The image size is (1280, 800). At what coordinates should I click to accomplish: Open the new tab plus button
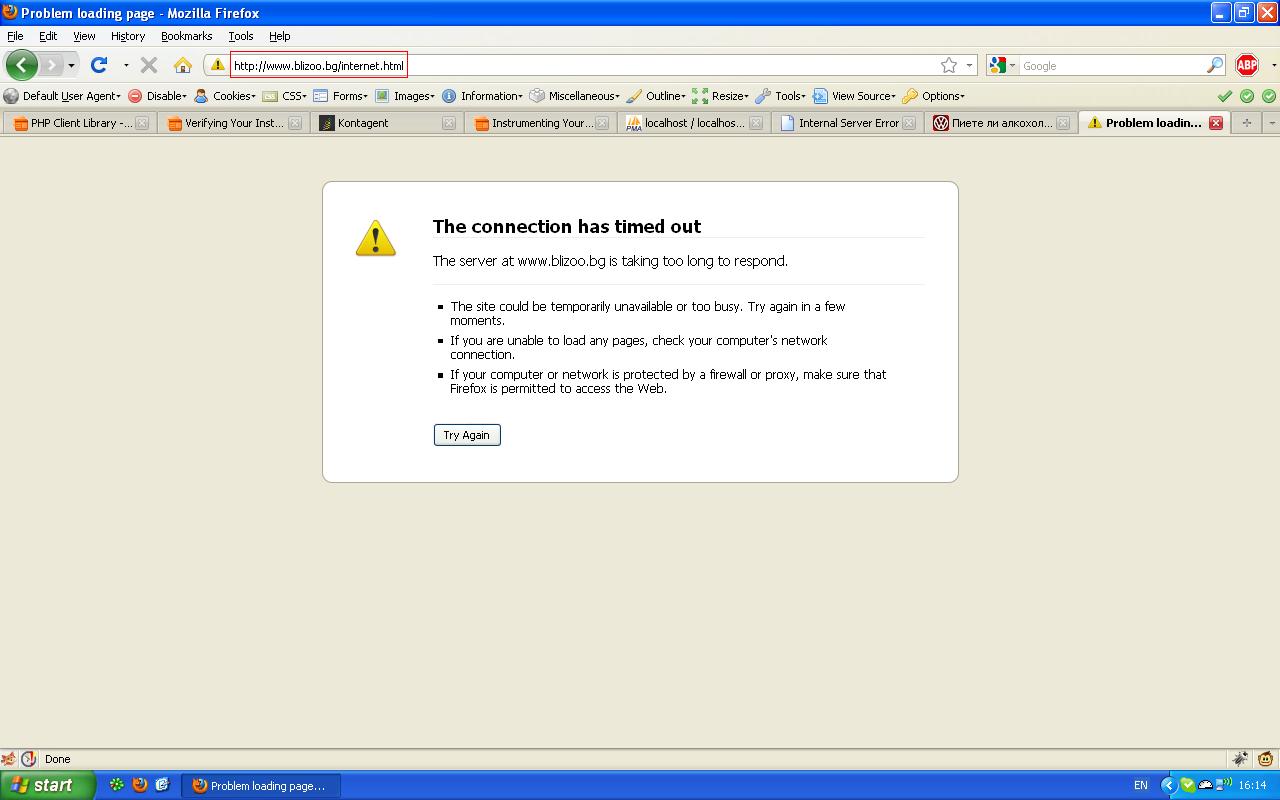[1246, 122]
